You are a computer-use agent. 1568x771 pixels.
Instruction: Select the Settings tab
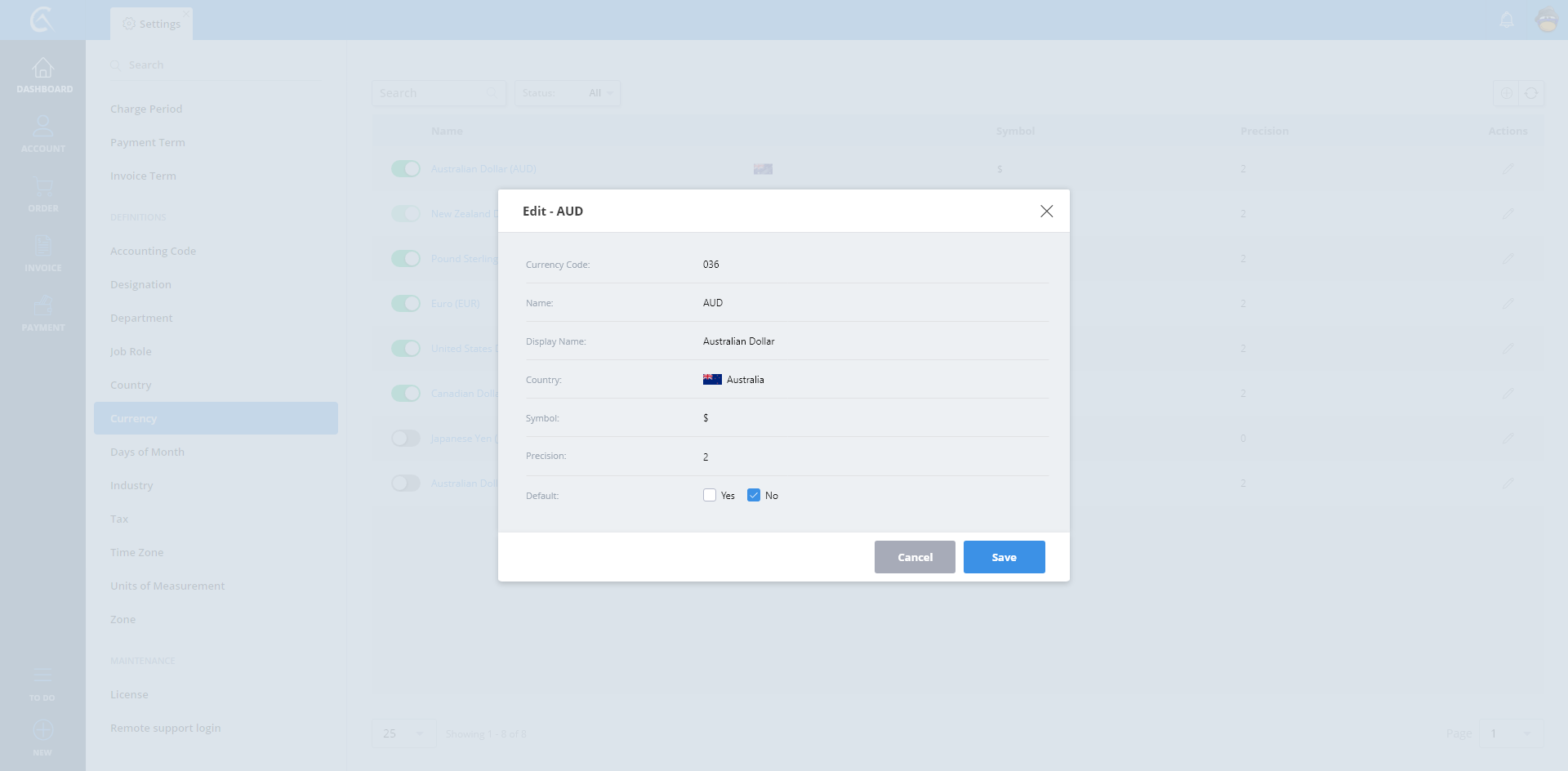pos(152,24)
